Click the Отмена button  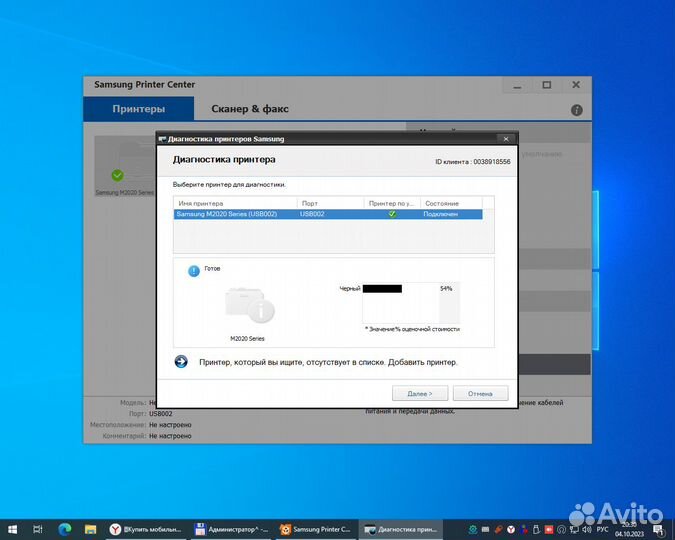[480, 394]
